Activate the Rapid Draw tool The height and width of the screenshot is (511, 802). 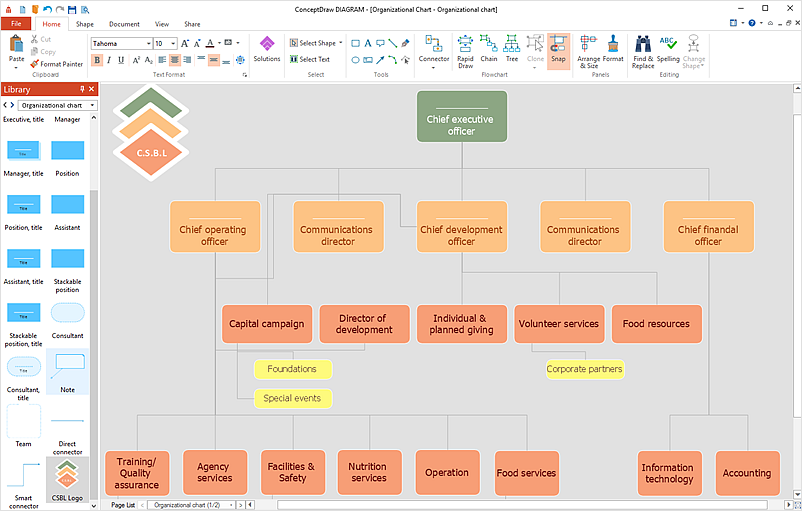coord(465,50)
